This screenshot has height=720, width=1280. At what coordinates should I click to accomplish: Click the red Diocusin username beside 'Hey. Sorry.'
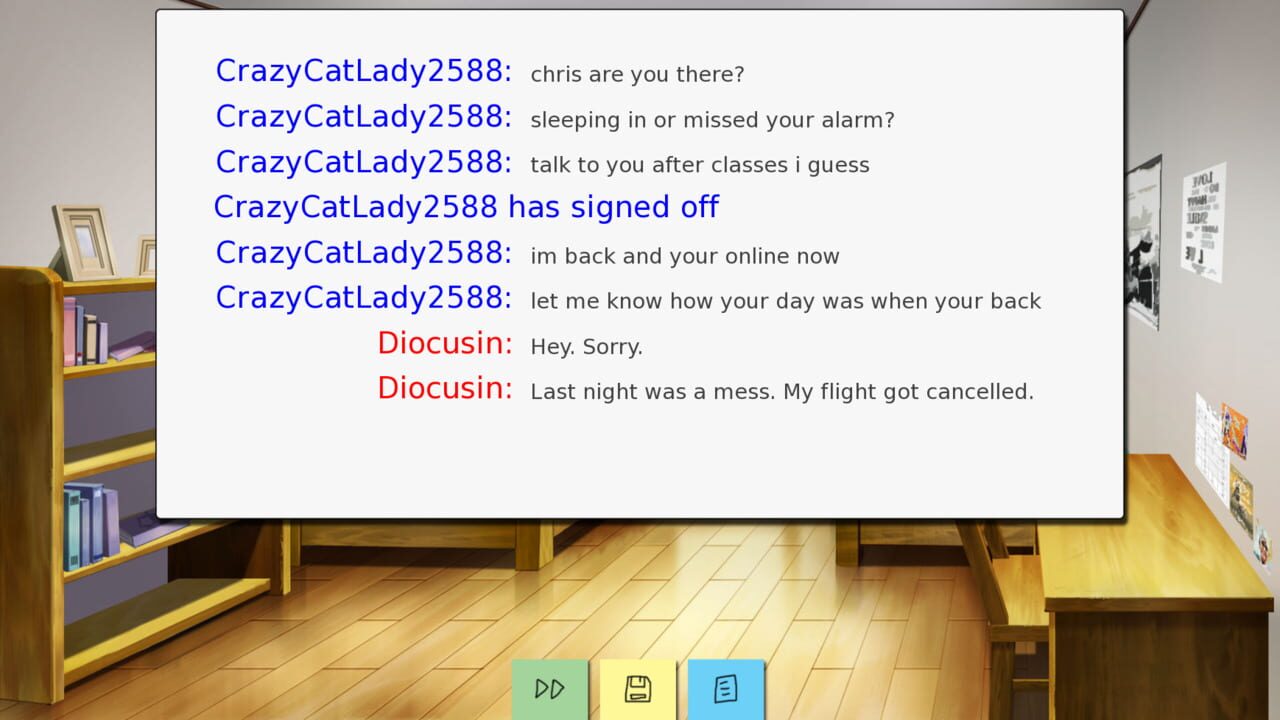point(444,343)
